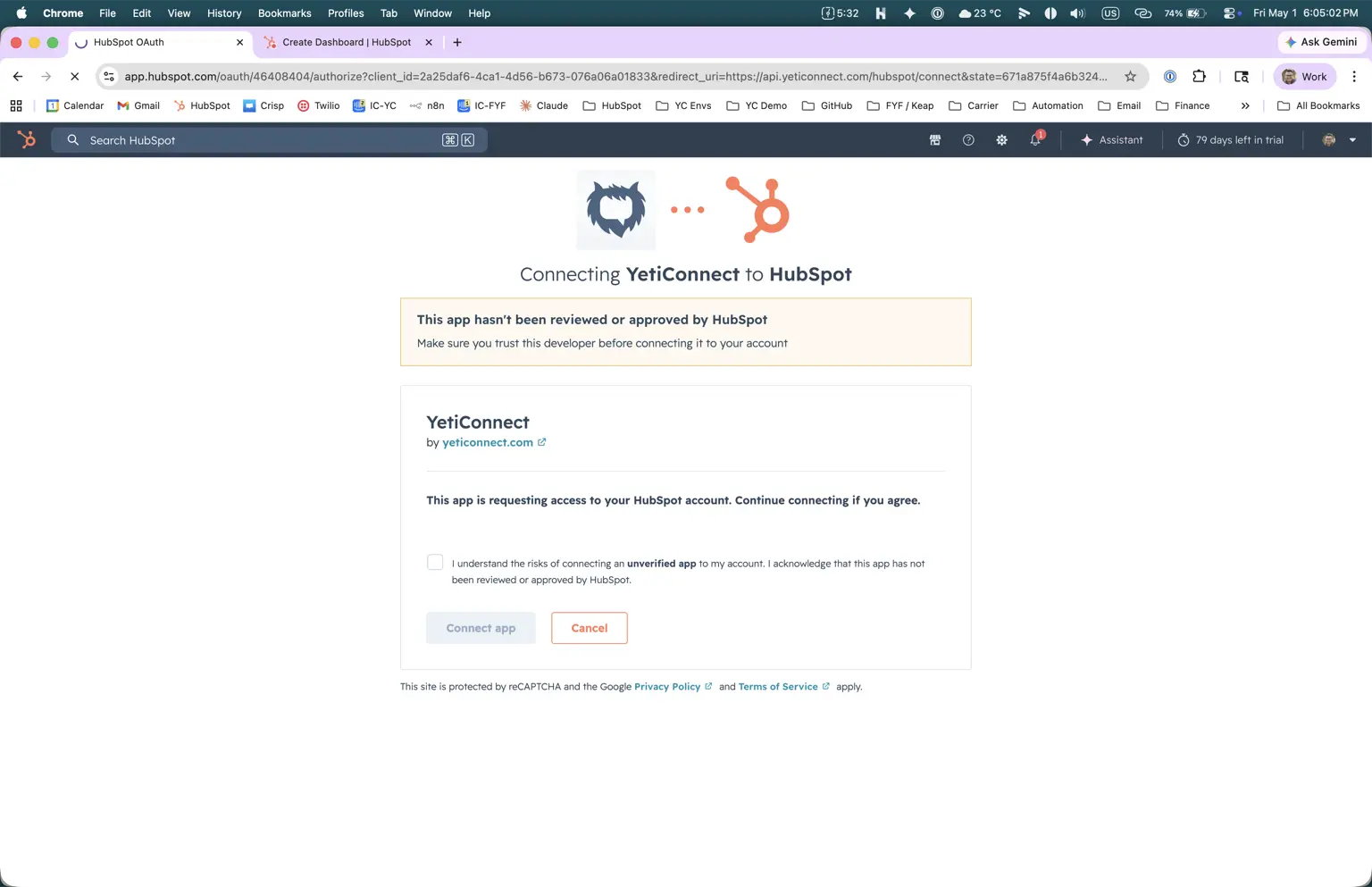This screenshot has height=887, width=1372.
Task: Expand the FYF / Keap bookmarks folder
Action: pyautogui.click(x=900, y=105)
